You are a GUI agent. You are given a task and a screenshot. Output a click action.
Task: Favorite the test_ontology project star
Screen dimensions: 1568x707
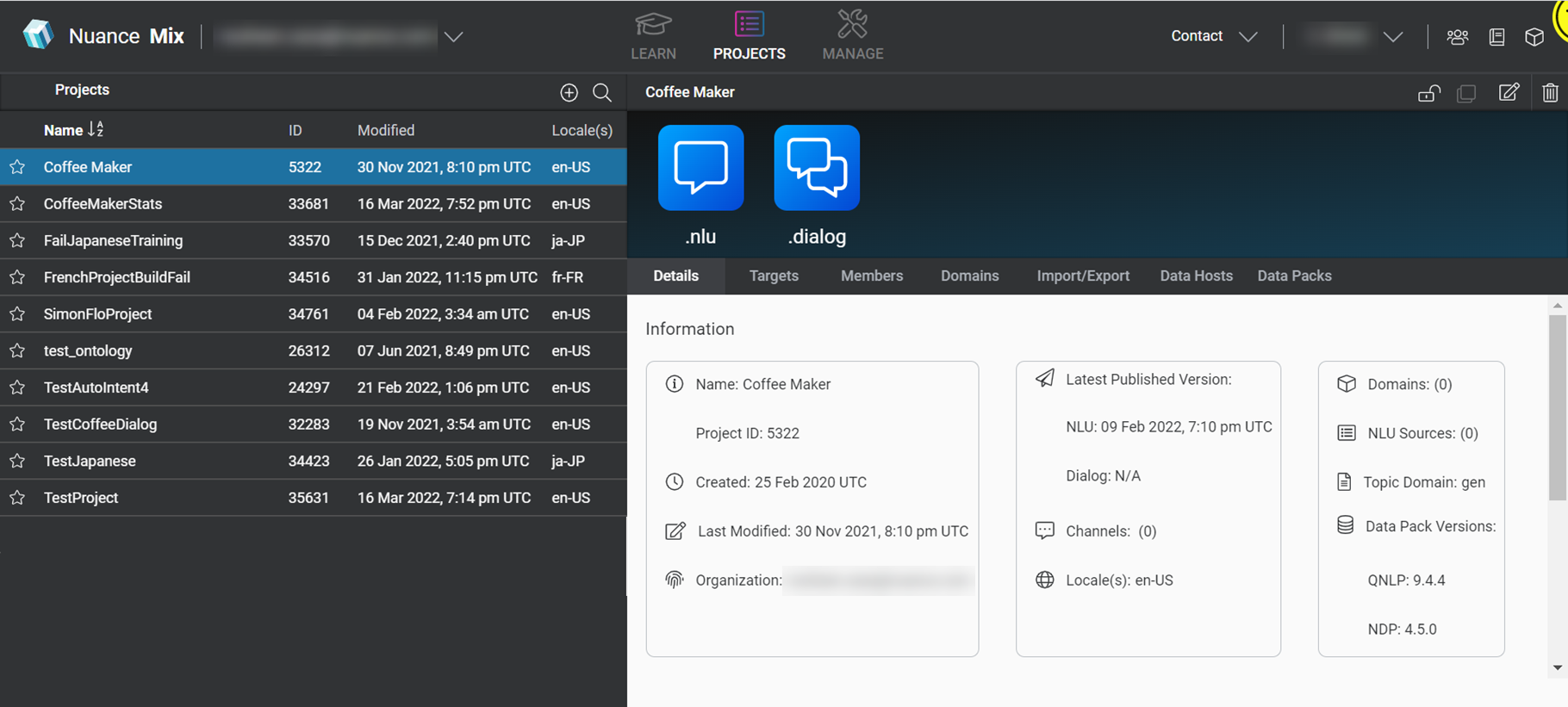17,350
